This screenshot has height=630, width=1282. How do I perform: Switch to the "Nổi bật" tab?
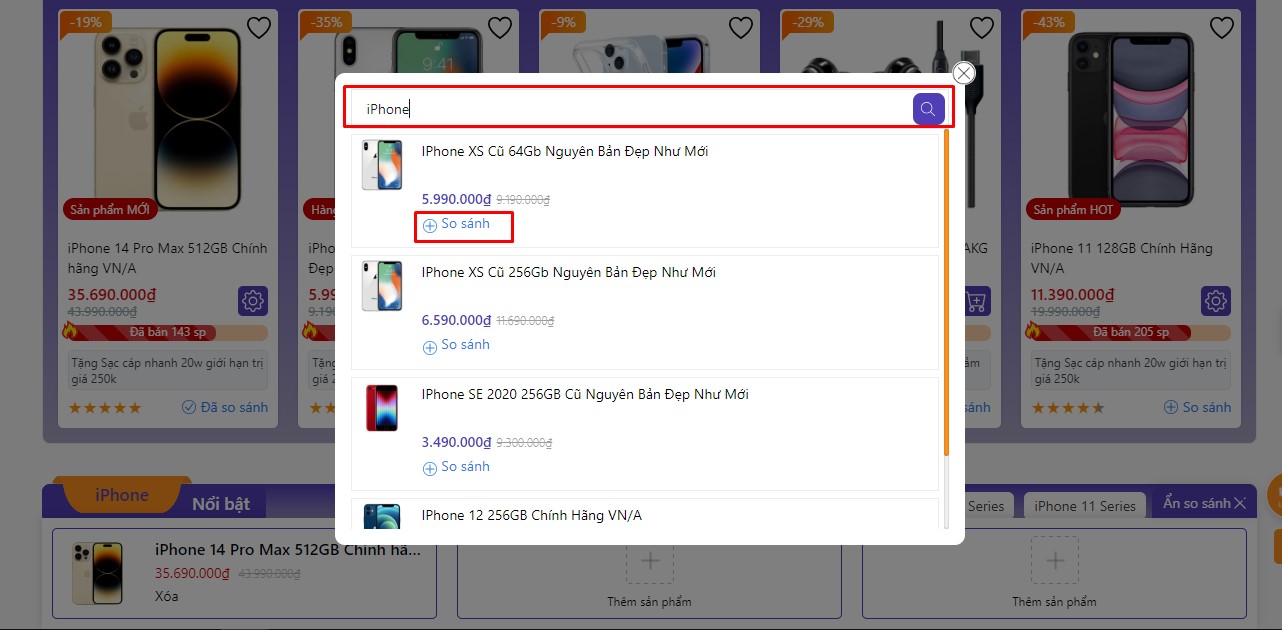[221, 503]
